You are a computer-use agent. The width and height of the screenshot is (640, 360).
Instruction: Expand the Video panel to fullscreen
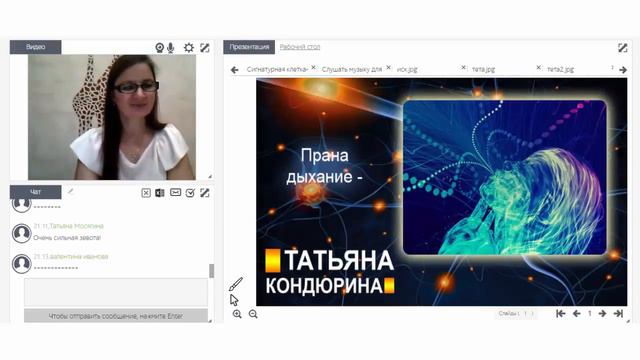coord(205,48)
